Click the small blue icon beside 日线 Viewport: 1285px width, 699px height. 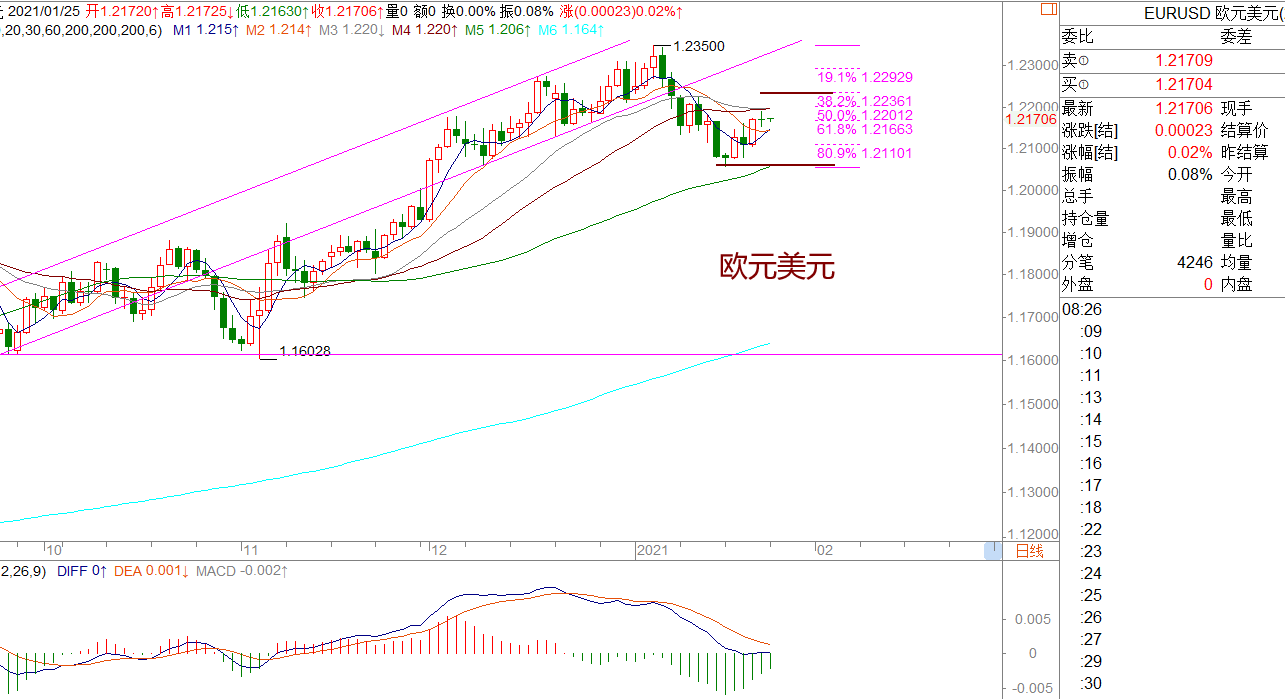coord(992,550)
